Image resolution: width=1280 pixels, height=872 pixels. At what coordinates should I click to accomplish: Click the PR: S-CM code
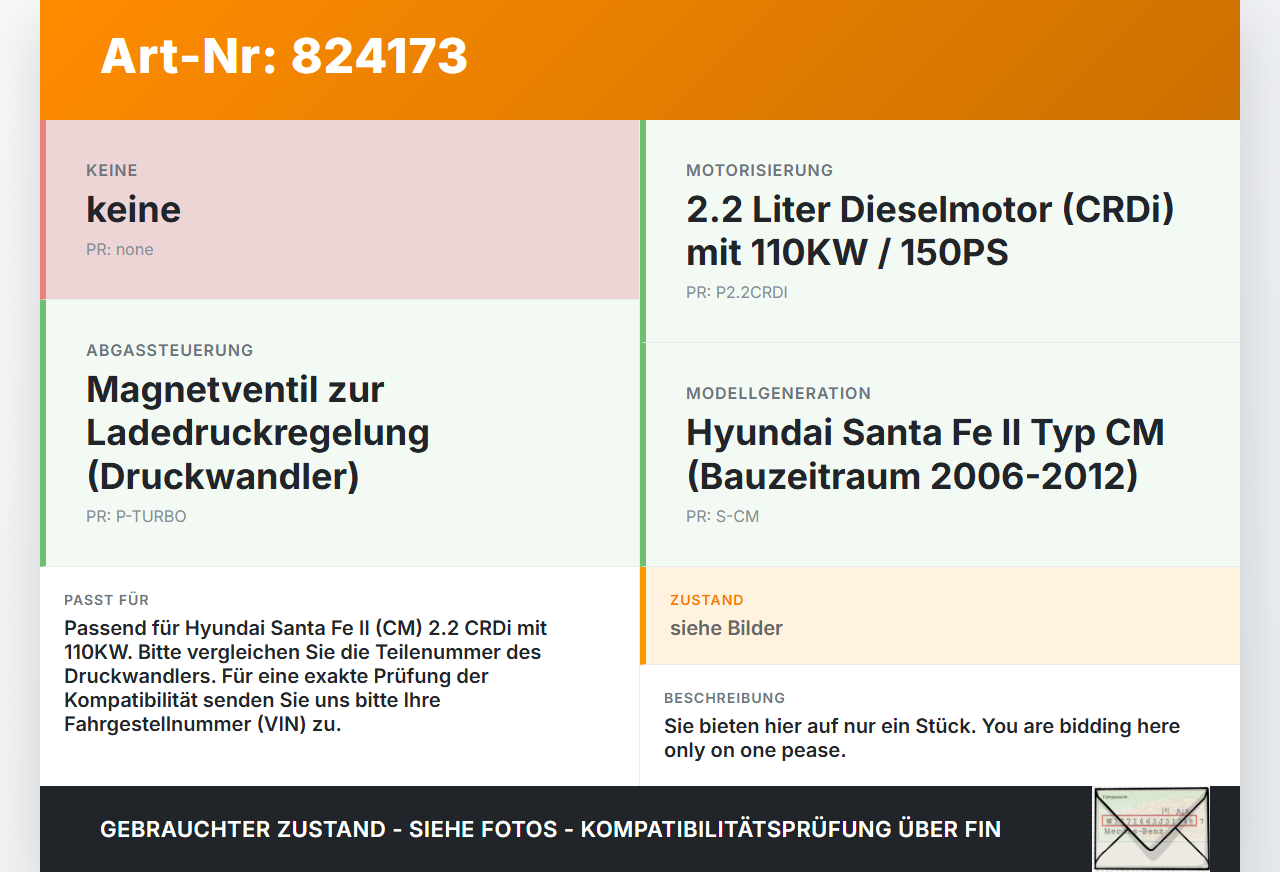point(723,517)
